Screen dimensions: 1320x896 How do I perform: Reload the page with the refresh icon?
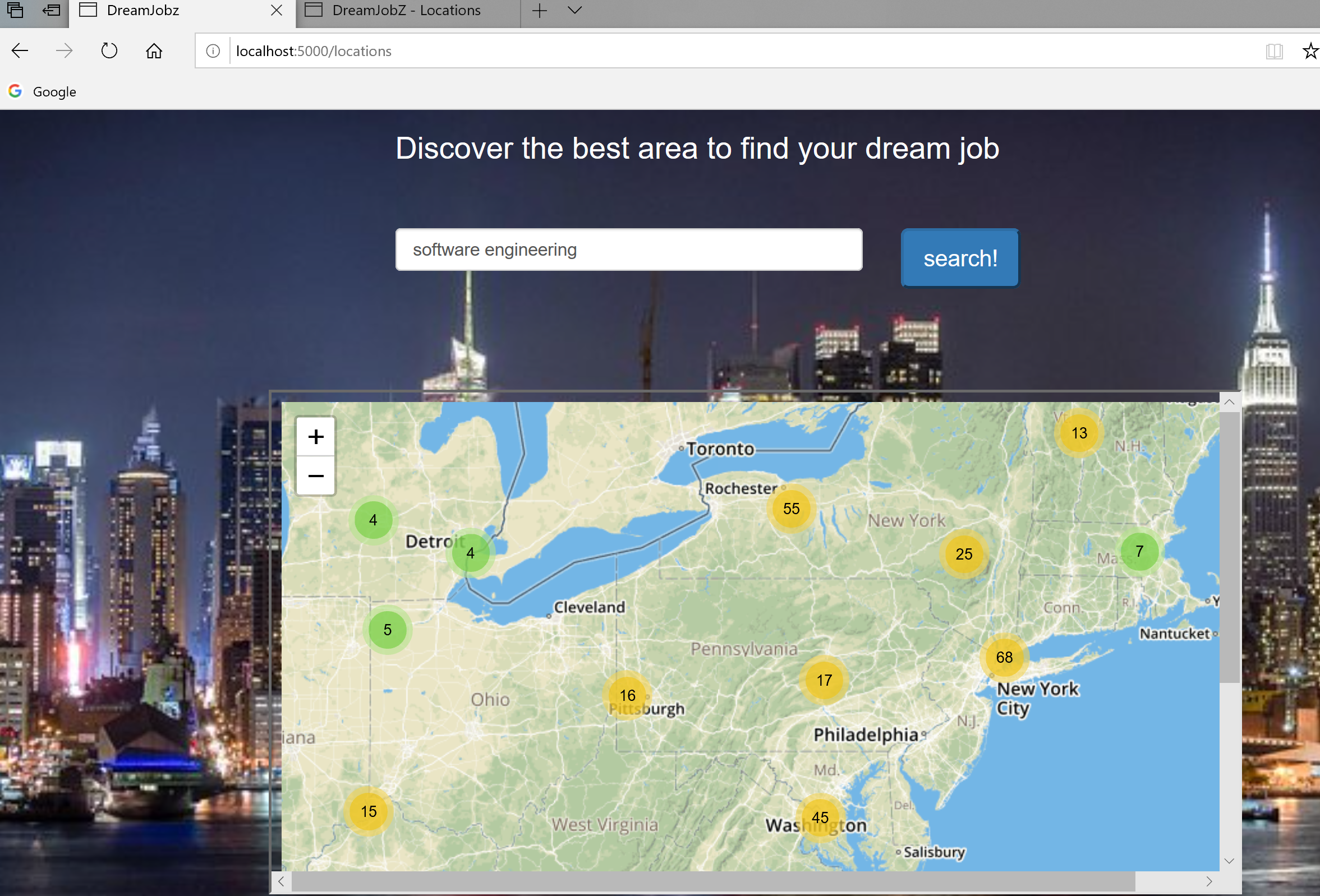(x=109, y=51)
